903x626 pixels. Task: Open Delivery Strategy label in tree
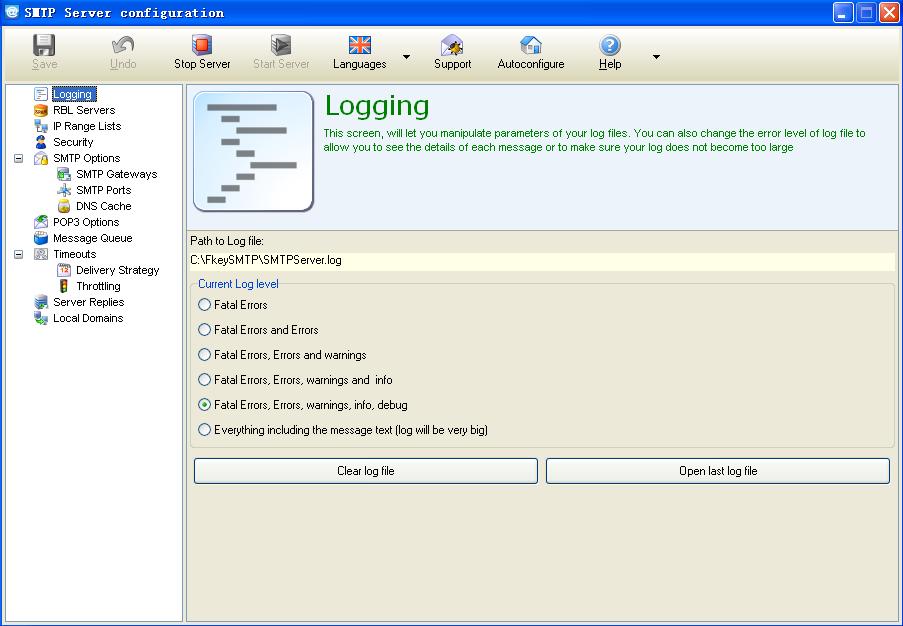pyautogui.click(x=117, y=270)
